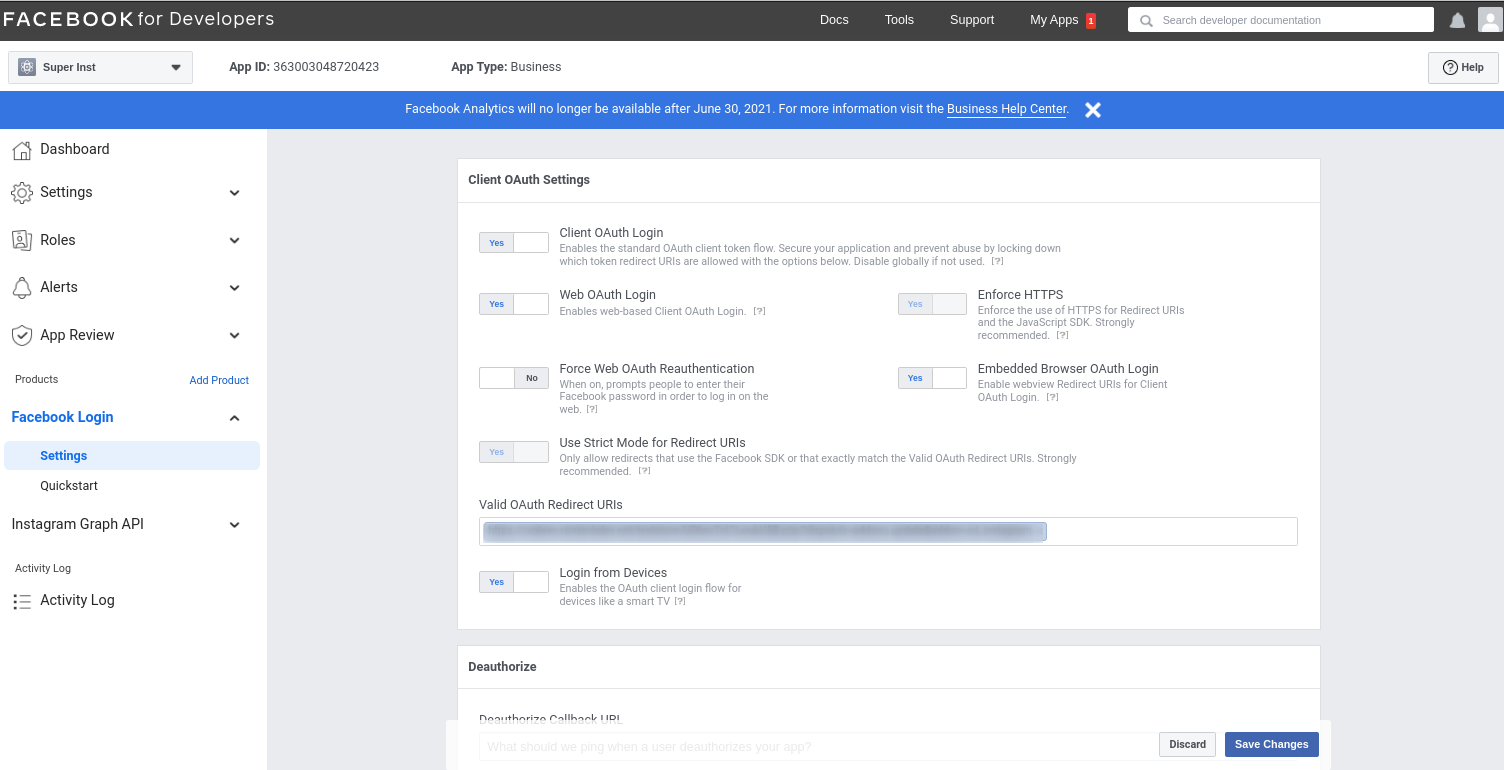Open the Dashboard home icon
This screenshot has width=1504, height=770.
pyautogui.click(x=21, y=150)
